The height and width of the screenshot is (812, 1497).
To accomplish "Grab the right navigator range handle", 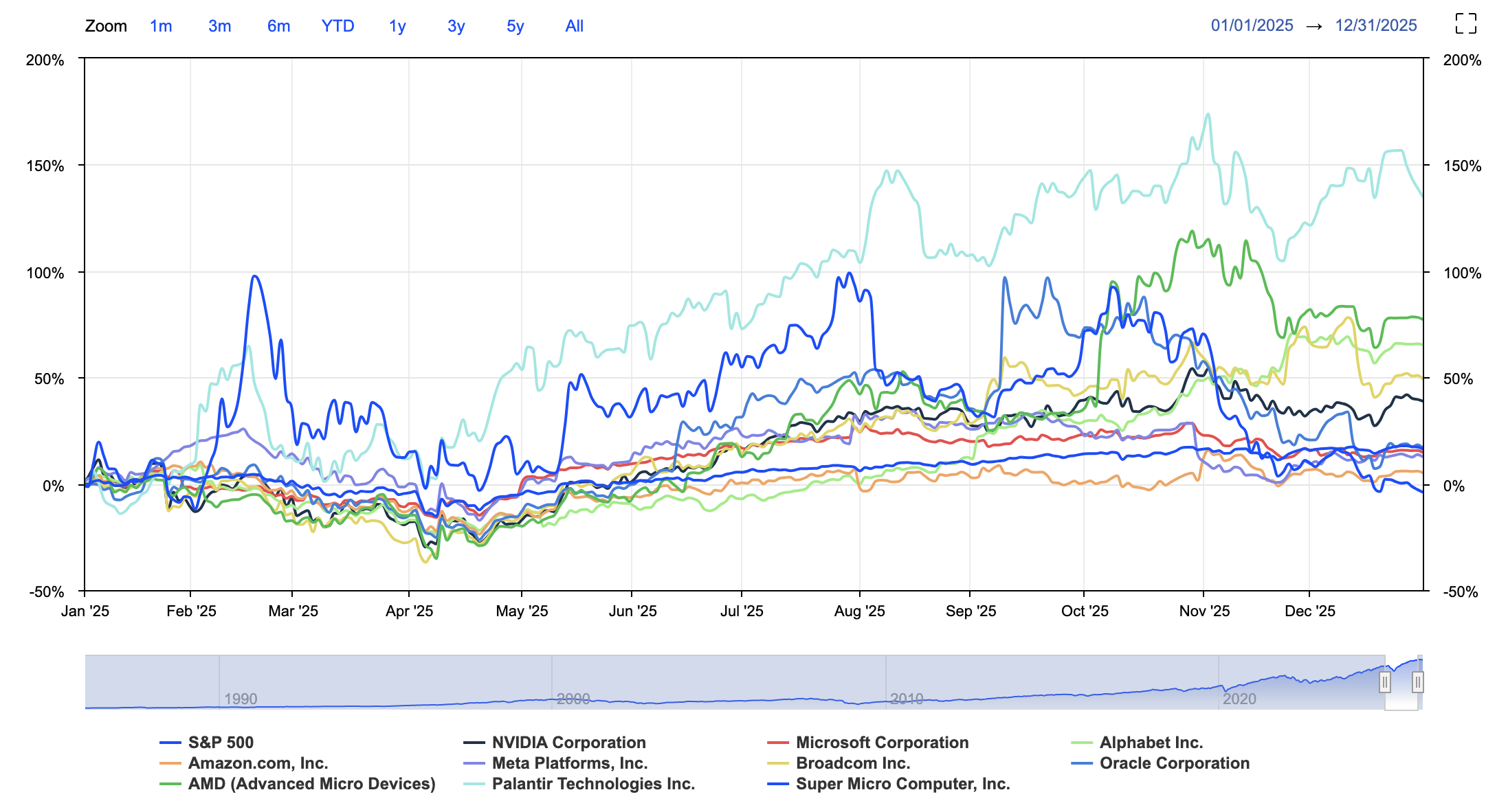I will (x=1417, y=682).
